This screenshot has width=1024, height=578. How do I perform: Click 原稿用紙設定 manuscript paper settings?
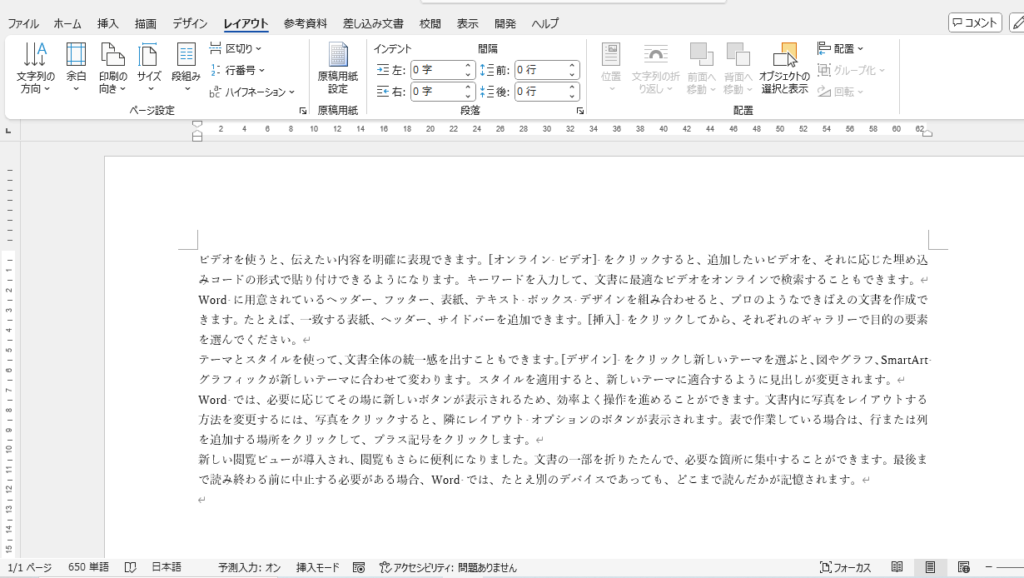338,69
